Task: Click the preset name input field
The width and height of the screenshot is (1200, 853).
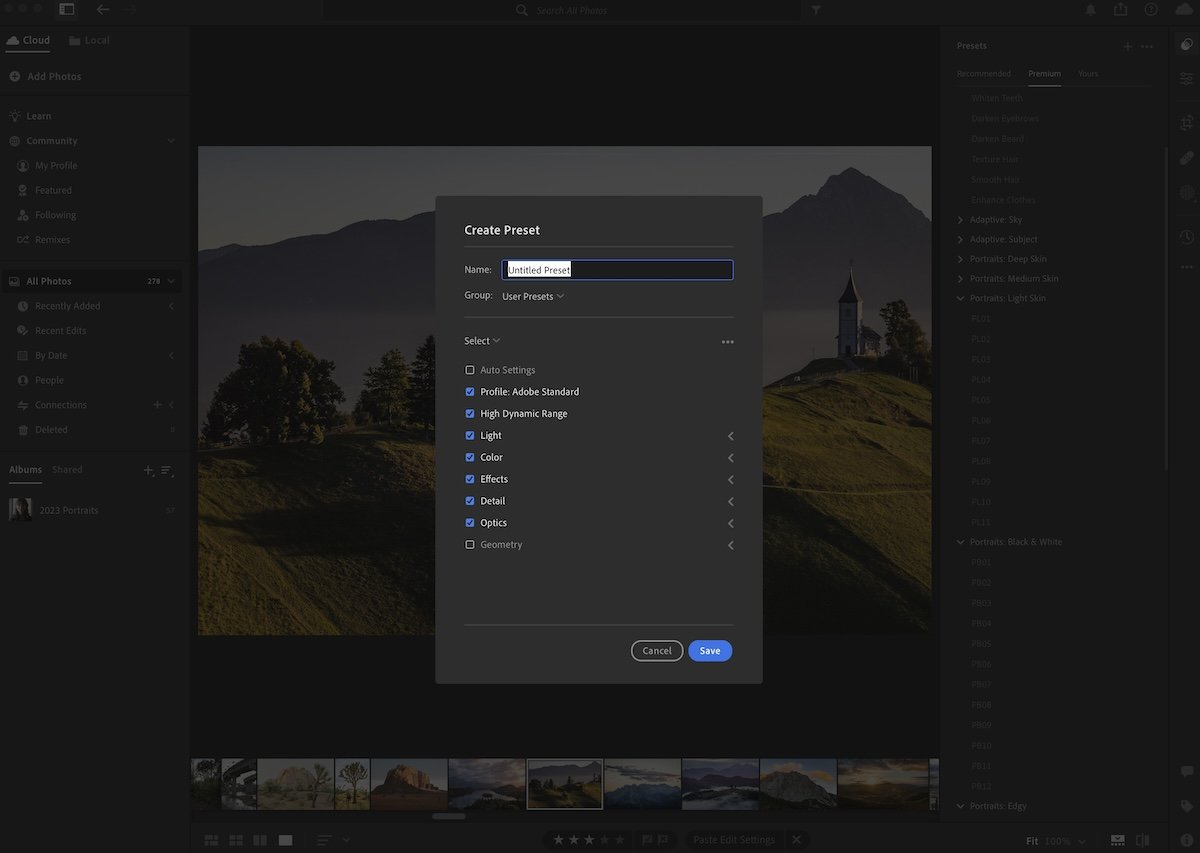Action: coord(616,269)
